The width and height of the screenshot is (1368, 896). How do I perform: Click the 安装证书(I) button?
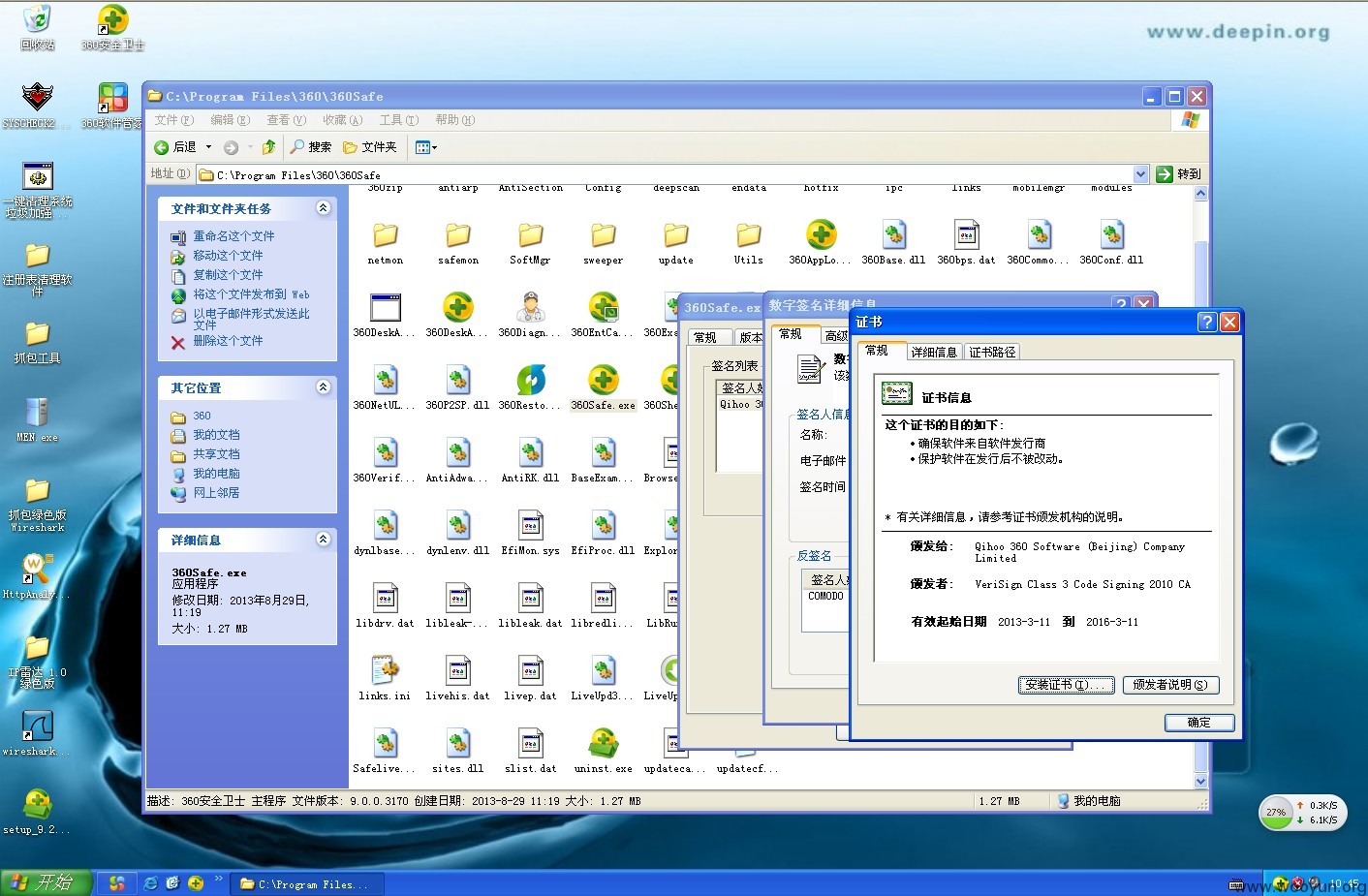click(x=1066, y=685)
